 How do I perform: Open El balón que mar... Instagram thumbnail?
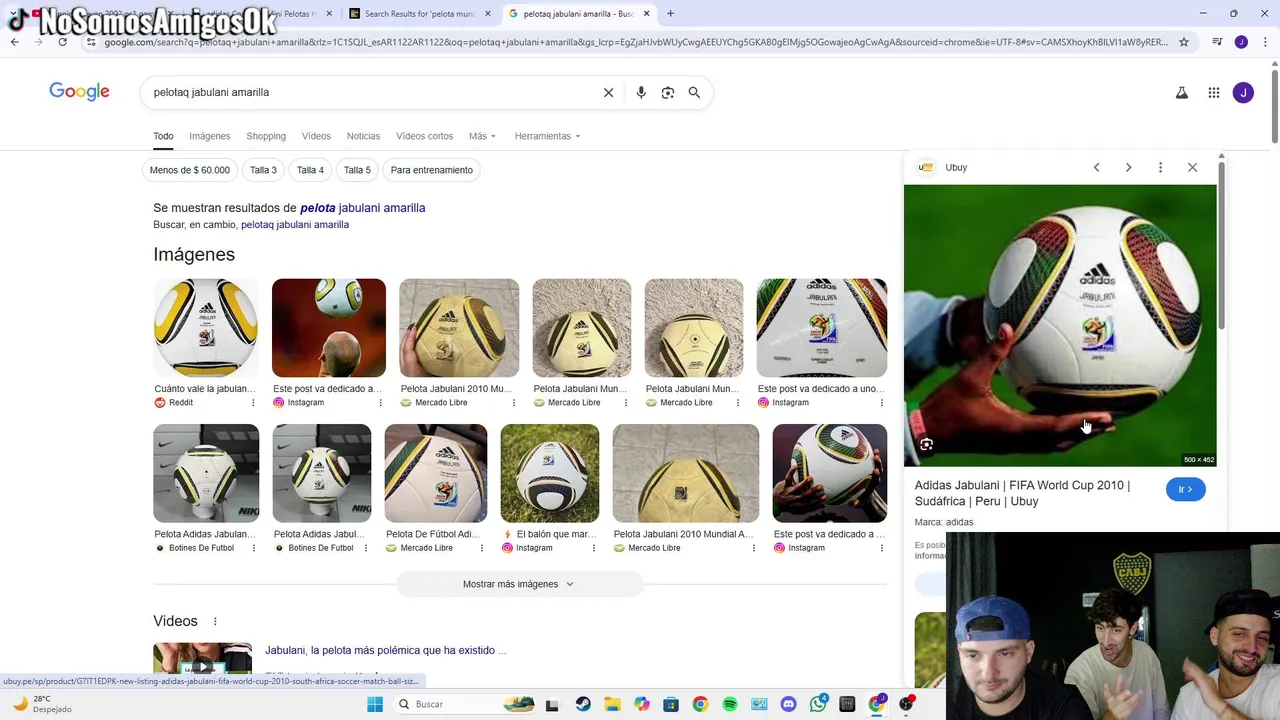[550, 473]
